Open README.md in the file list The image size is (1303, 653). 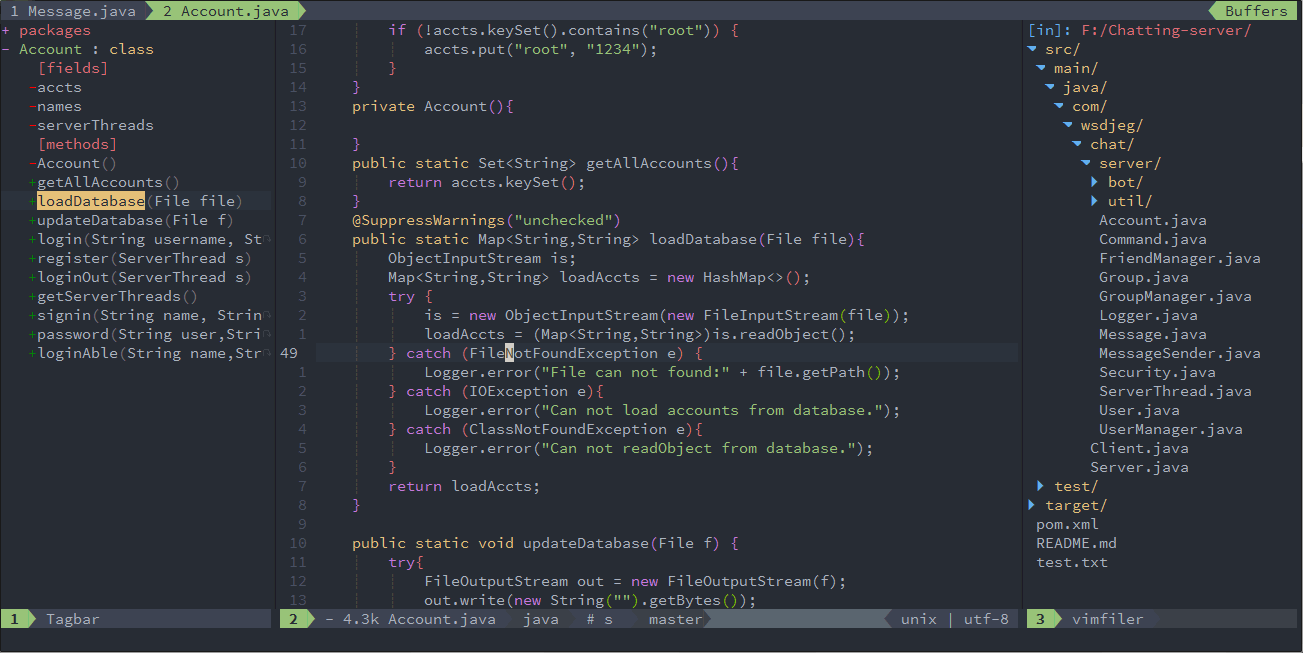click(1076, 543)
